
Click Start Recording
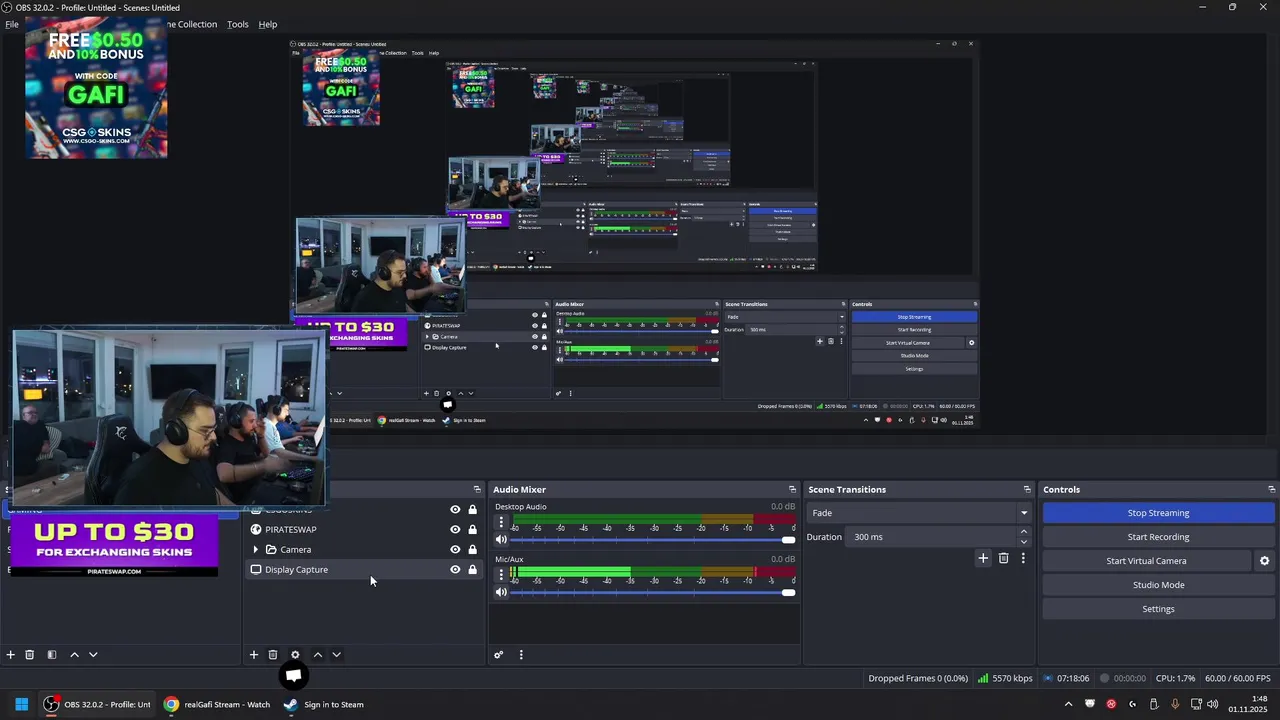point(1159,537)
